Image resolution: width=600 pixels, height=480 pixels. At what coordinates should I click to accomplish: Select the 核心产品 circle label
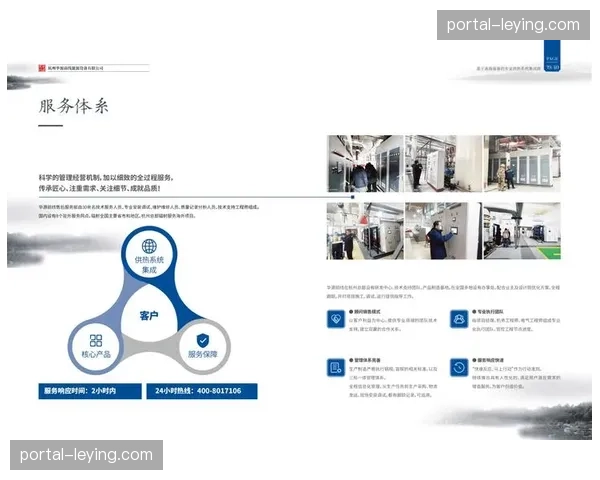pos(96,354)
